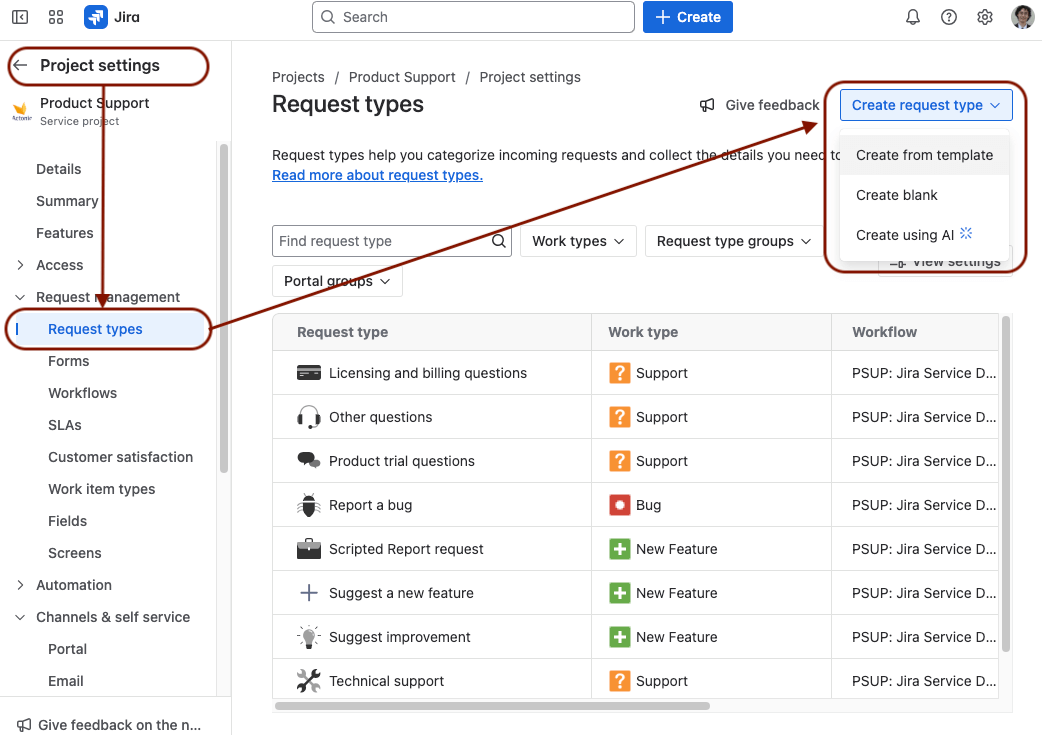Open Portal under Channels & self service
This screenshot has width=1042, height=735.
[67, 649]
